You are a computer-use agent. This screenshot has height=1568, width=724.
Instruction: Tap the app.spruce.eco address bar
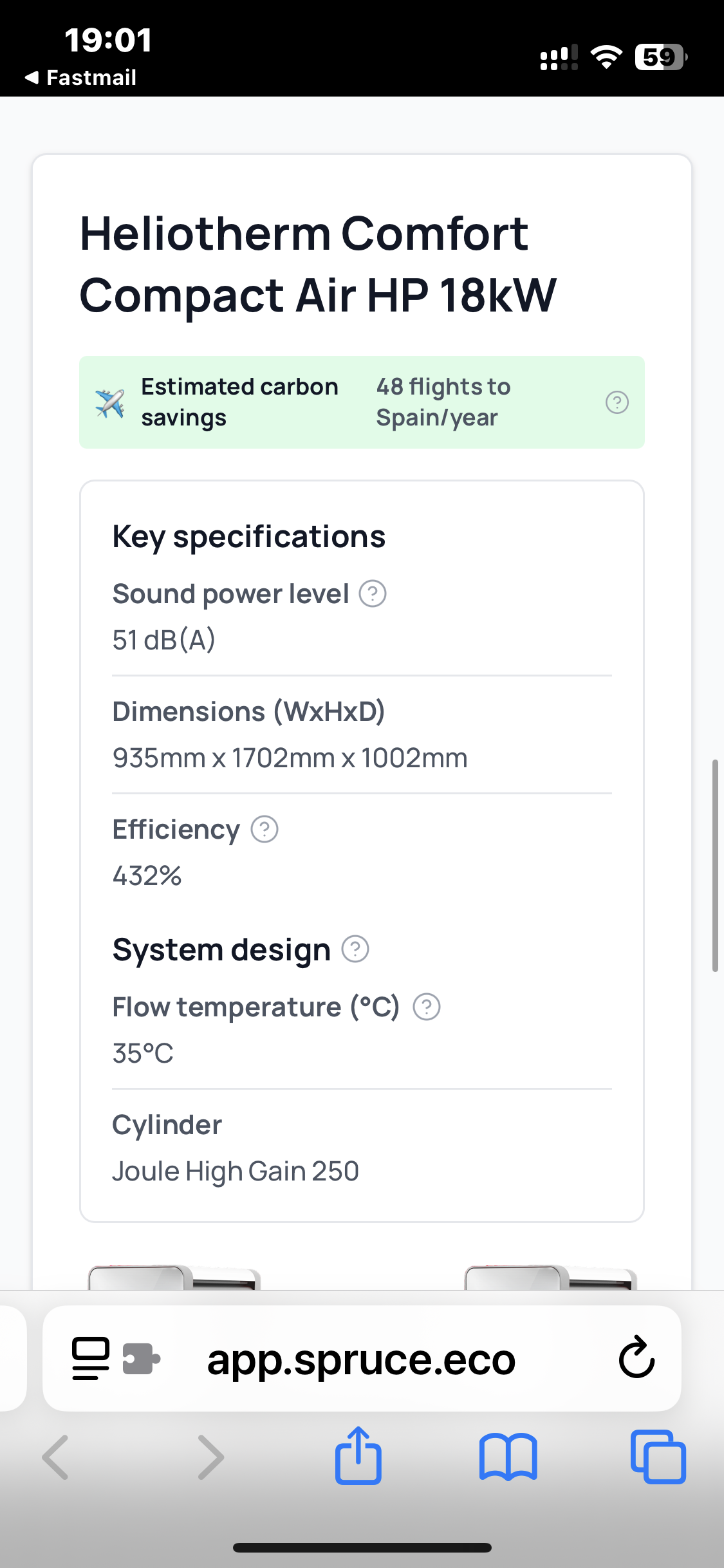(362, 1359)
